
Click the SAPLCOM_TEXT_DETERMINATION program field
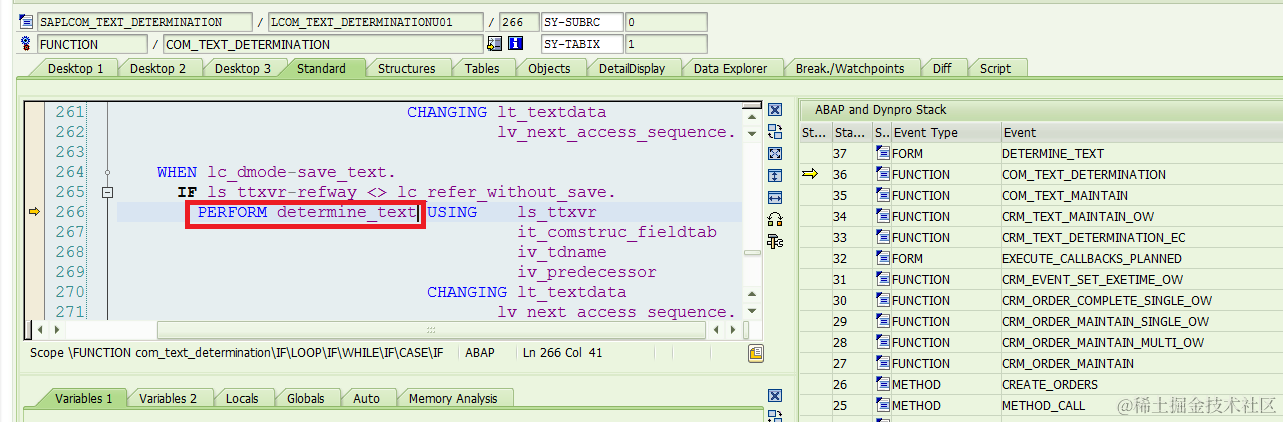(x=144, y=22)
